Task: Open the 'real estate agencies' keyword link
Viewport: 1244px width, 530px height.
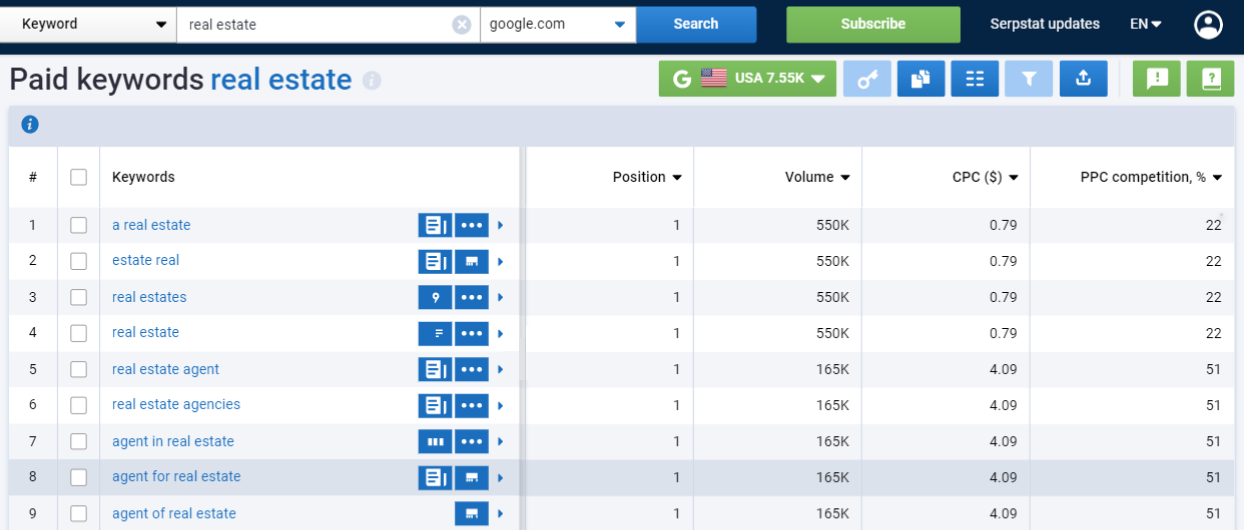Action: (x=176, y=404)
